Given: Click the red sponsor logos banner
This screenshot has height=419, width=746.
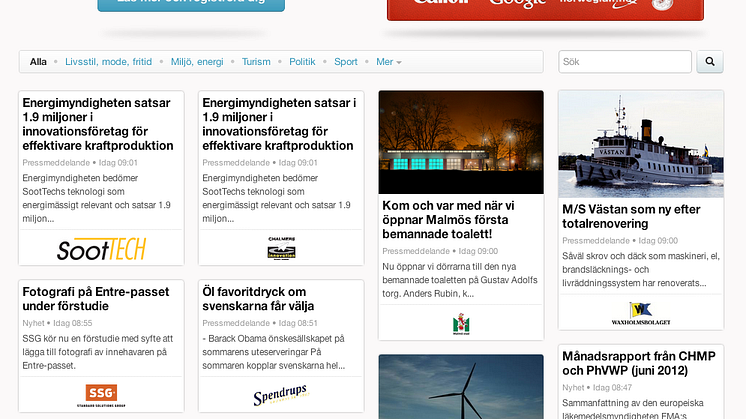Looking at the screenshot, I should coord(545,10).
